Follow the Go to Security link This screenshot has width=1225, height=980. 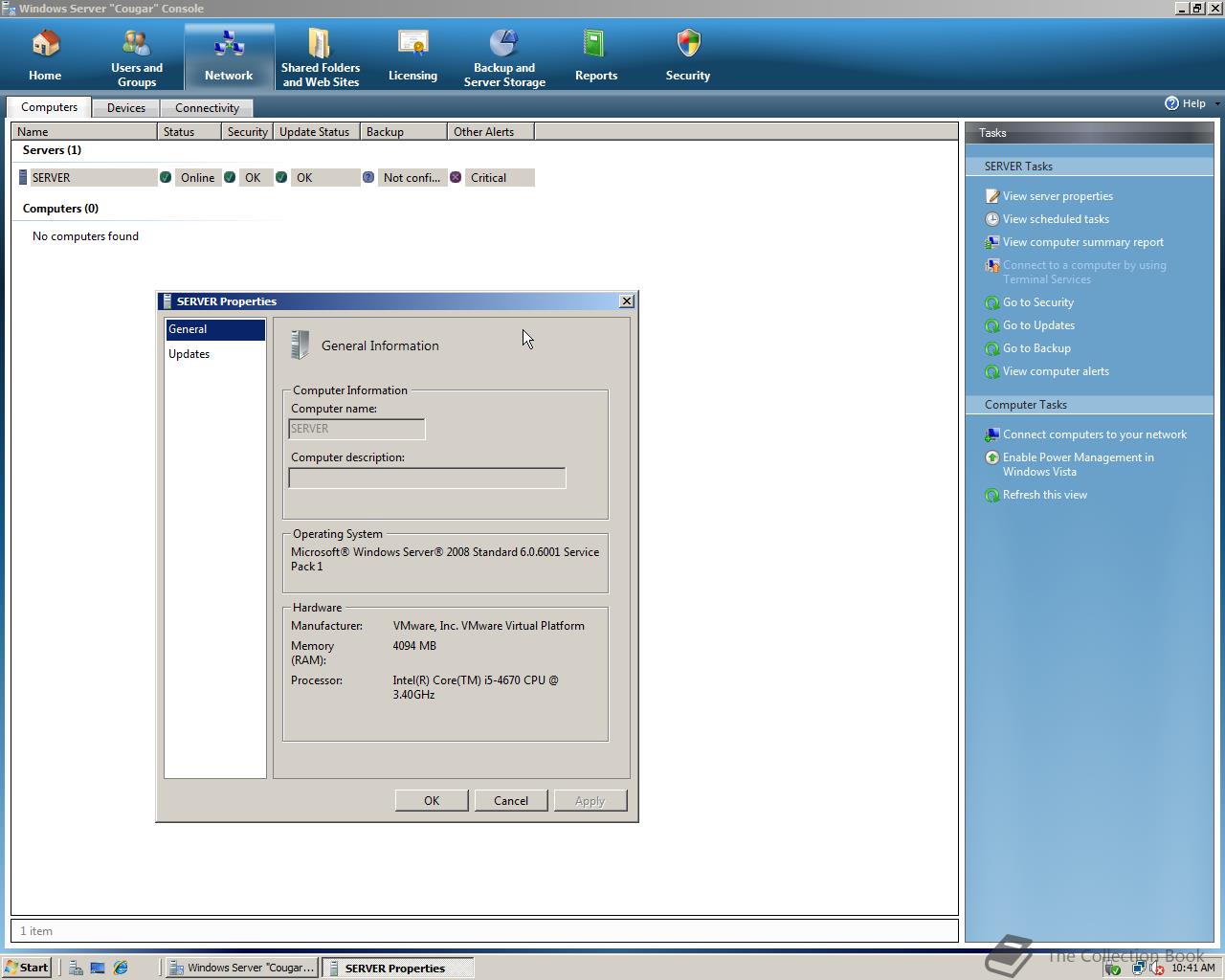point(1038,302)
